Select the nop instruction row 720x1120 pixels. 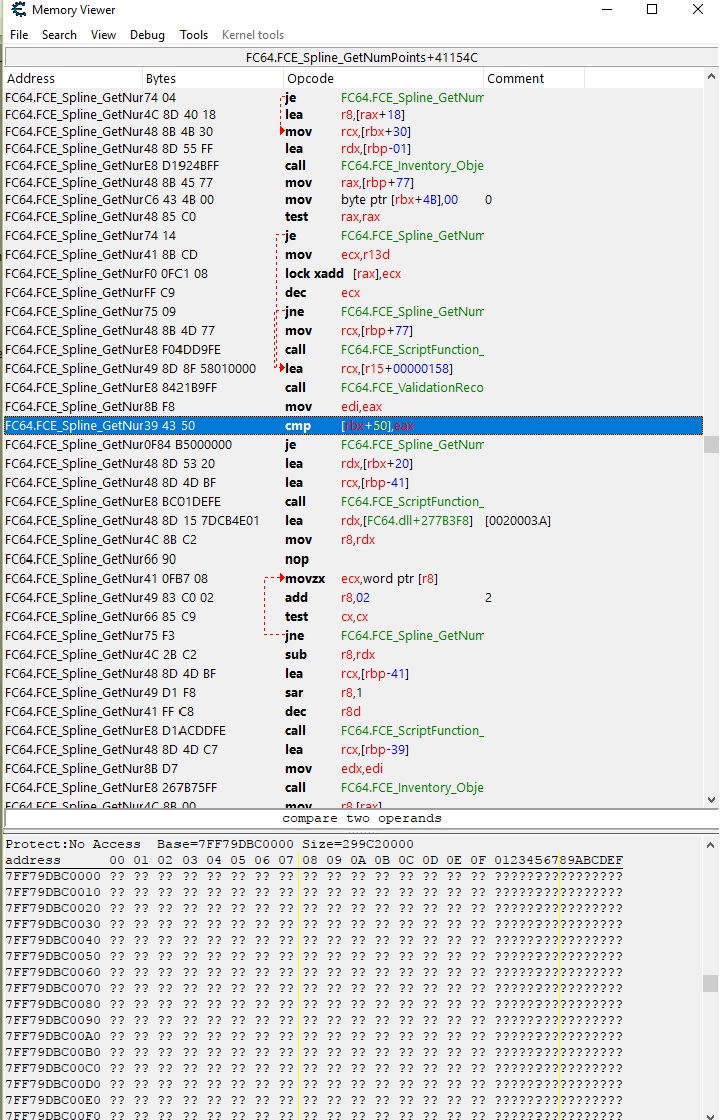(352, 560)
